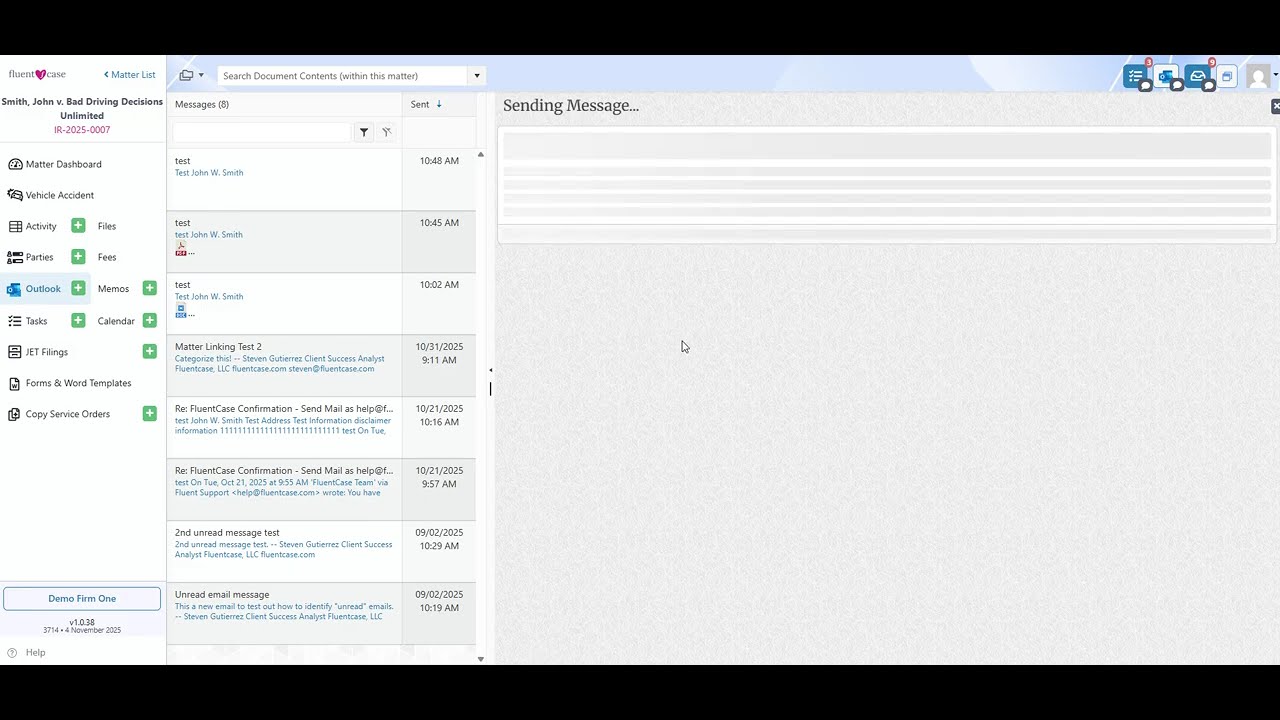Click the stacked windows icon in top bar

pos(1227,76)
